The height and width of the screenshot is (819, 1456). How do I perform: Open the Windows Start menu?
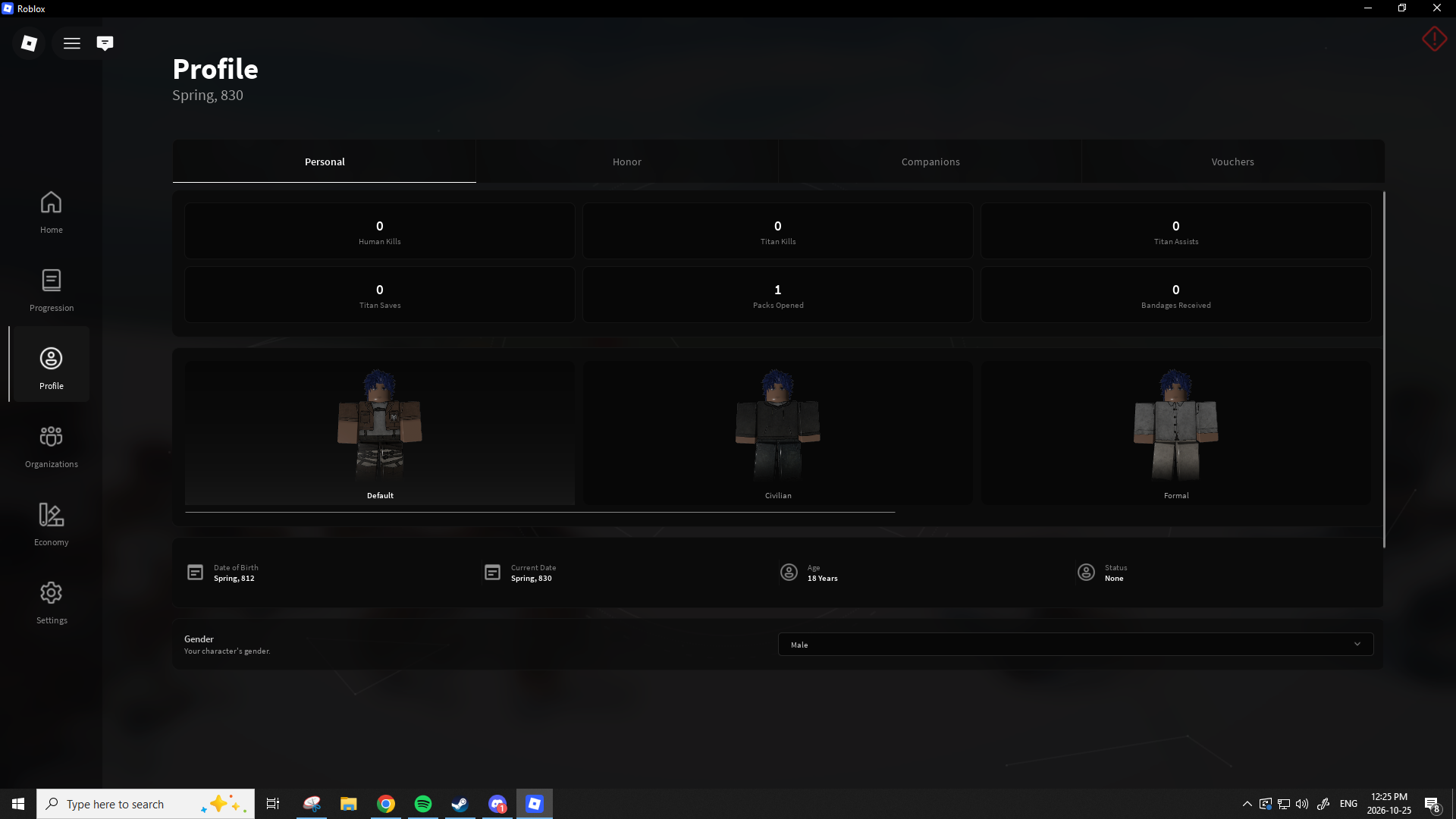click(18, 804)
